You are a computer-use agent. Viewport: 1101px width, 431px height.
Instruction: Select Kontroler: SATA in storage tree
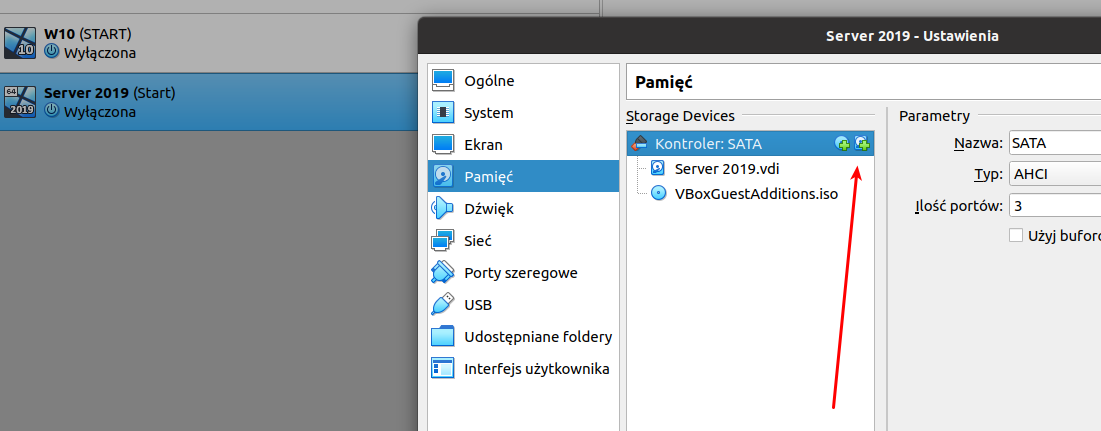pos(751,144)
